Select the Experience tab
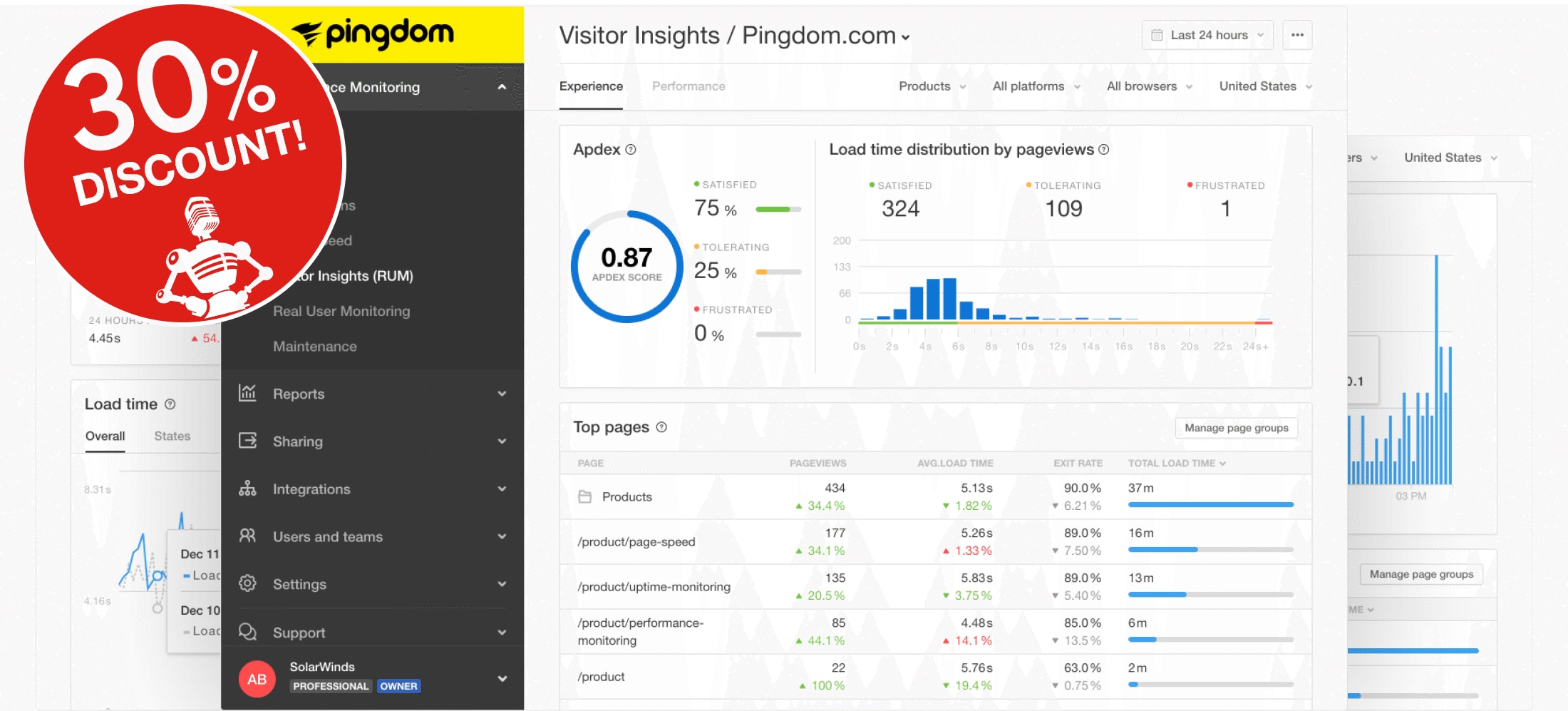 pyautogui.click(x=591, y=86)
